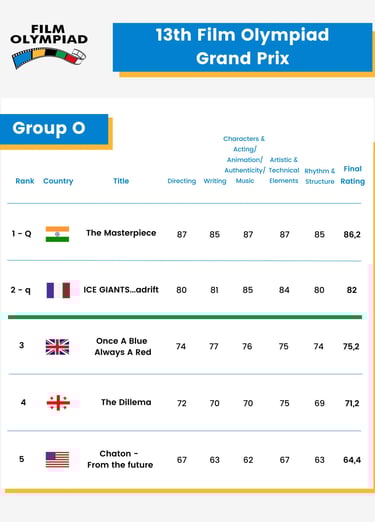Select The Dillema title
This screenshot has height=522, width=375.
pos(126,402)
